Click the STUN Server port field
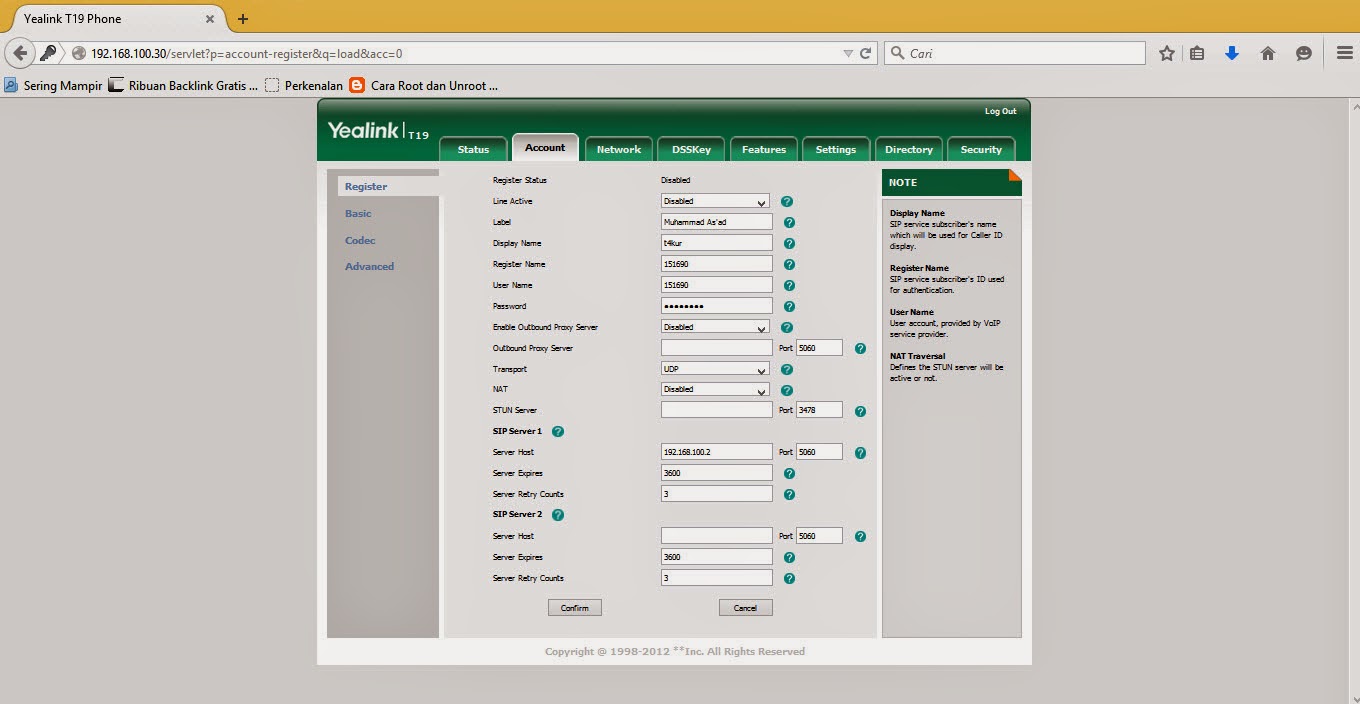The height and width of the screenshot is (704, 1360). tap(819, 410)
